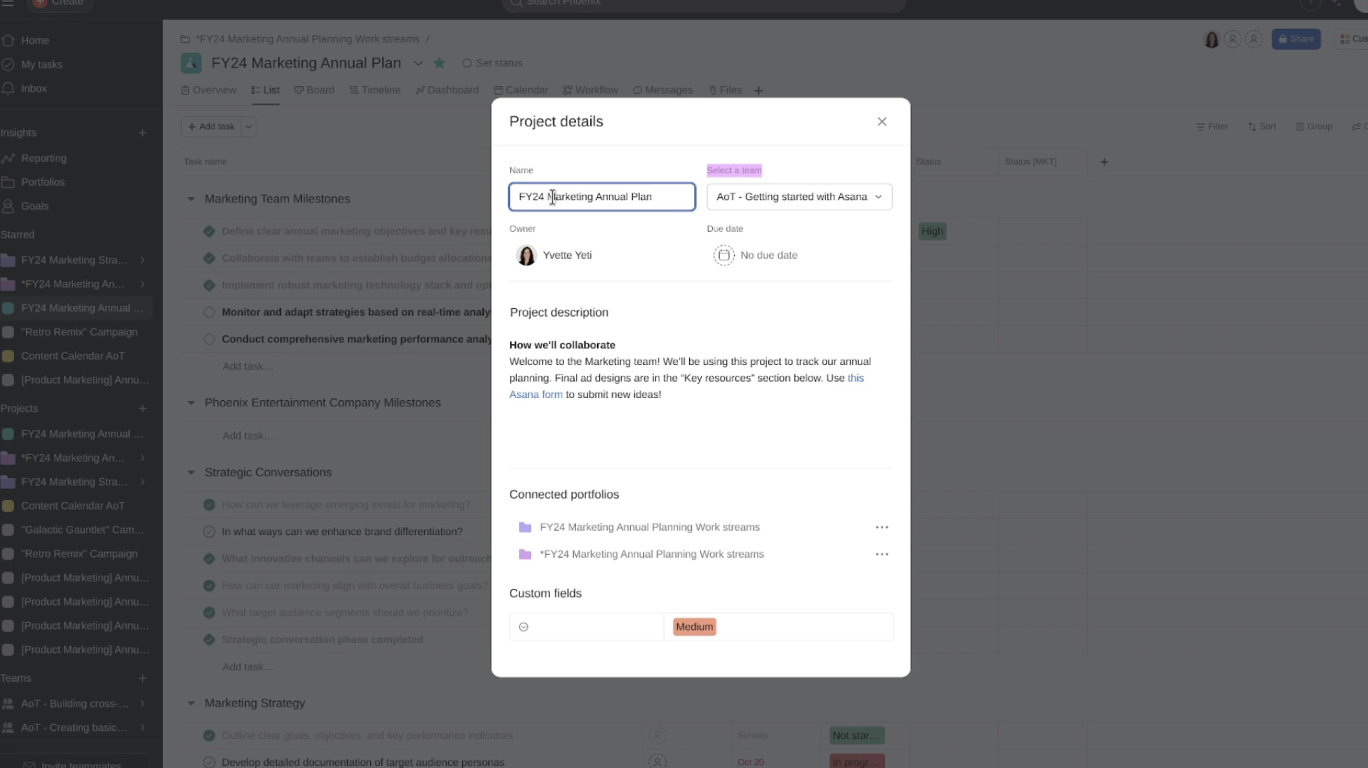Click owner Yvette Yeti avatar

click(x=526, y=255)
